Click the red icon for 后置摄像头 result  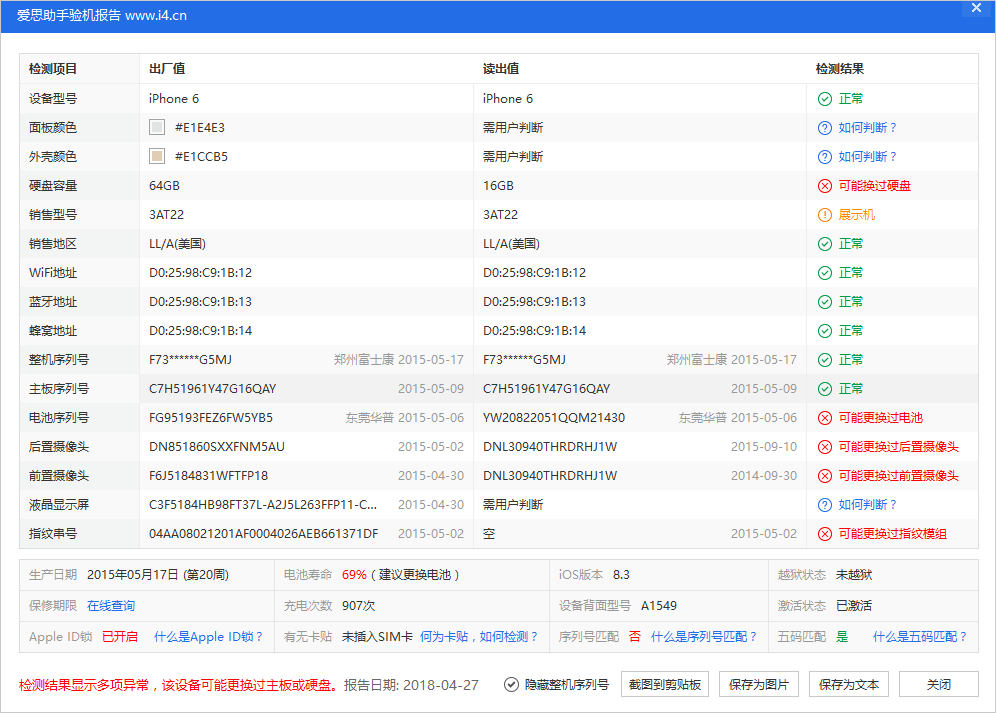824,446
